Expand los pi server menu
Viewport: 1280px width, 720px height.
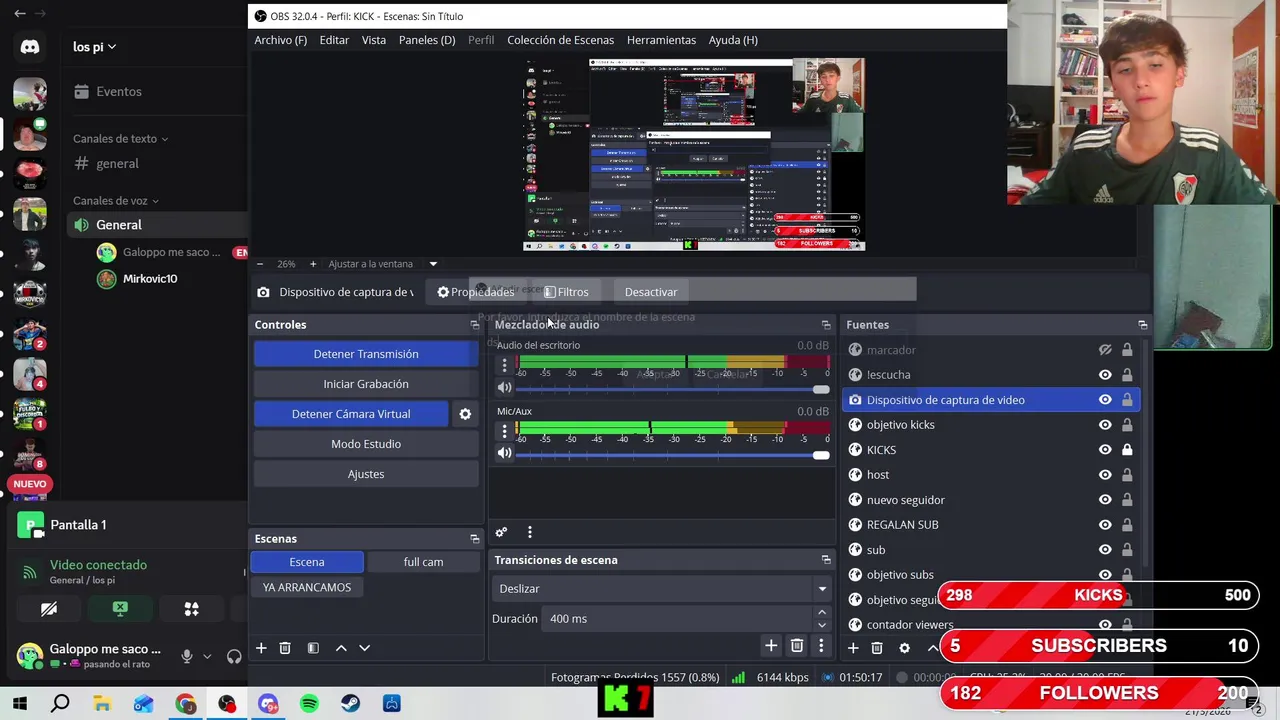pos(94,46)
